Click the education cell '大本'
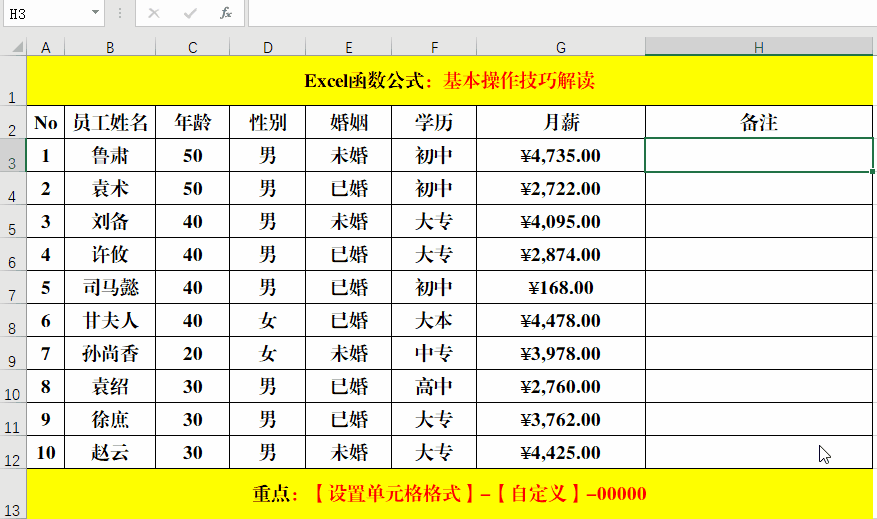Image resolution: width=877 pixels, height=519 pixels. pos(434,320)
